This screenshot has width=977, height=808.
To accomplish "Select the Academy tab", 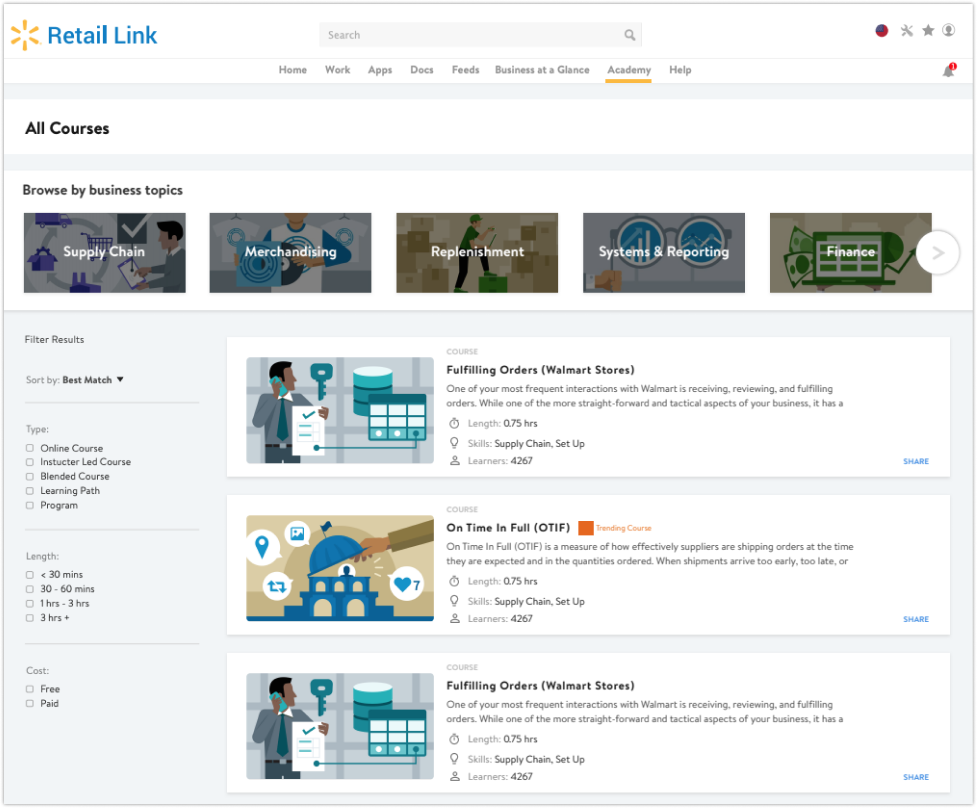I will click(629, 70).
